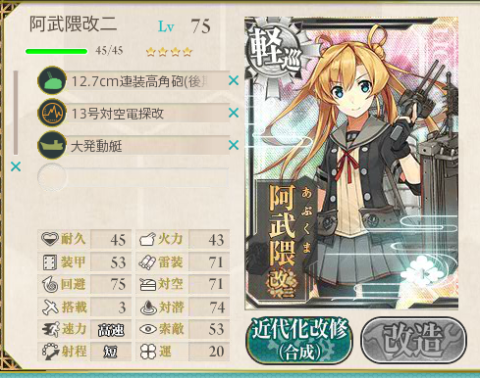Select the empty fourth equipment slot
The width and height of the screenshot is (480, 378).
pyautogui.click(x=133, y=177)
